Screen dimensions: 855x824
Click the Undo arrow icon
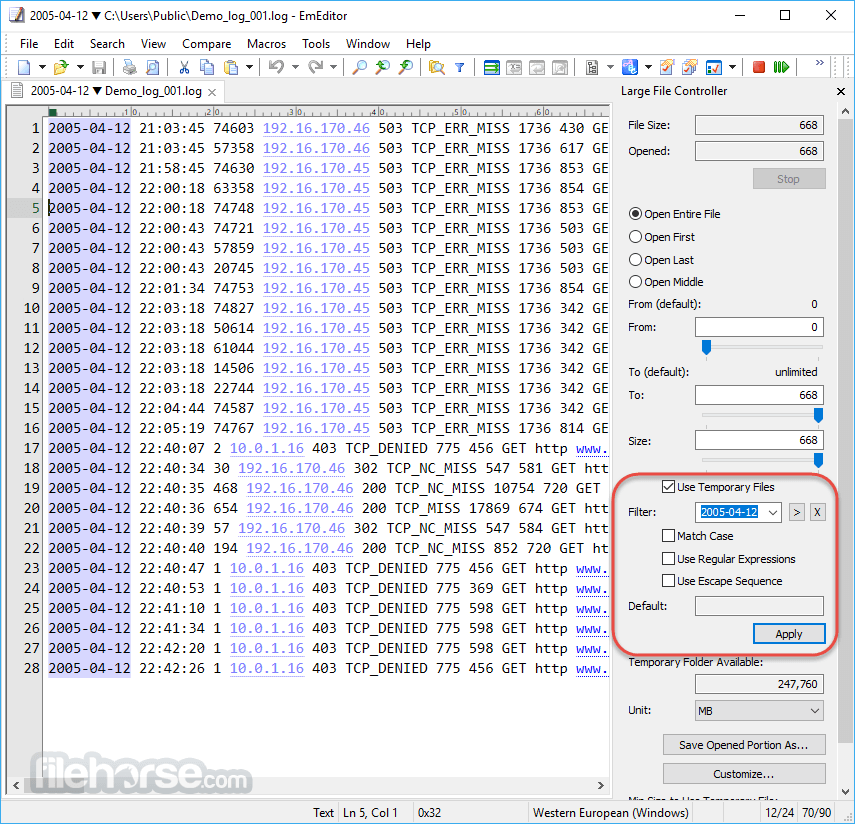[x=276, y=67]
